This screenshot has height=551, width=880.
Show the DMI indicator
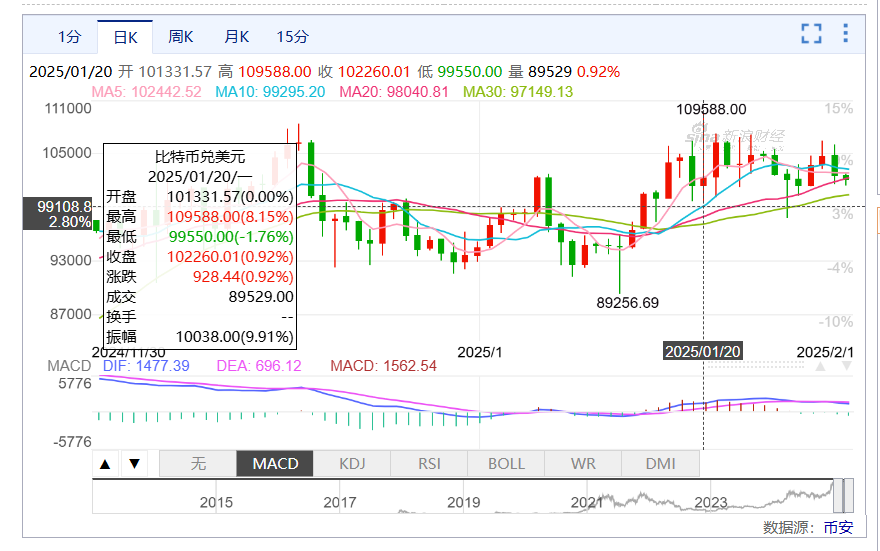click(x=660, y=463)
